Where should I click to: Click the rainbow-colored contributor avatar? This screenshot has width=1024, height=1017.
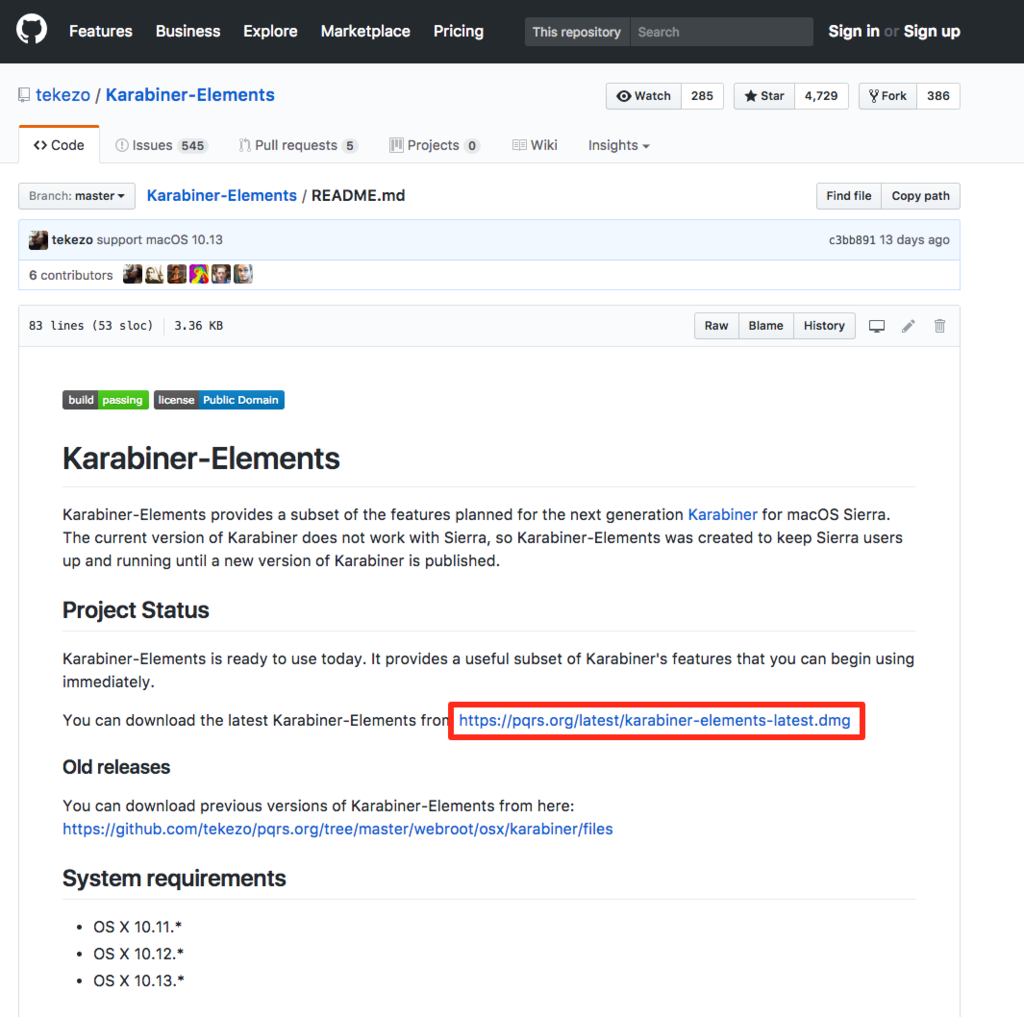pyautogui.click(x=199, y=274)
